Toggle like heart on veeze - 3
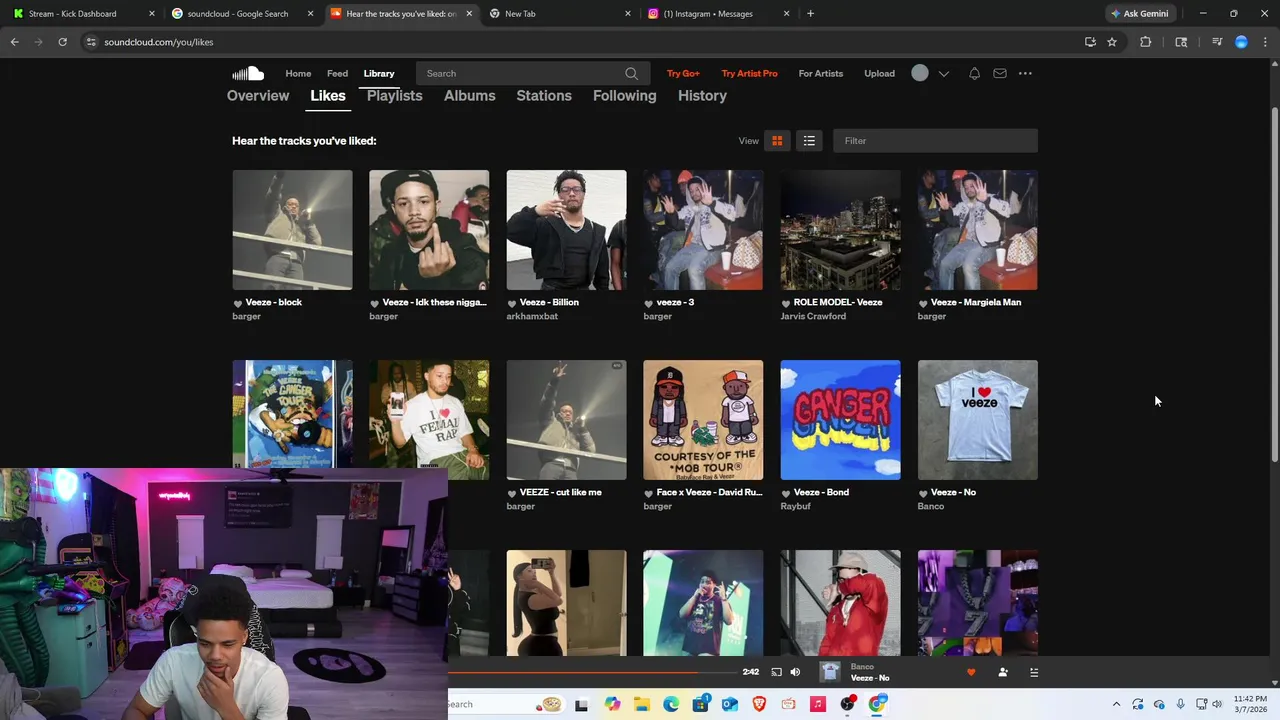Image resolution: width=1280 pixels, height=720 pixels. click(x=649, y=303)
